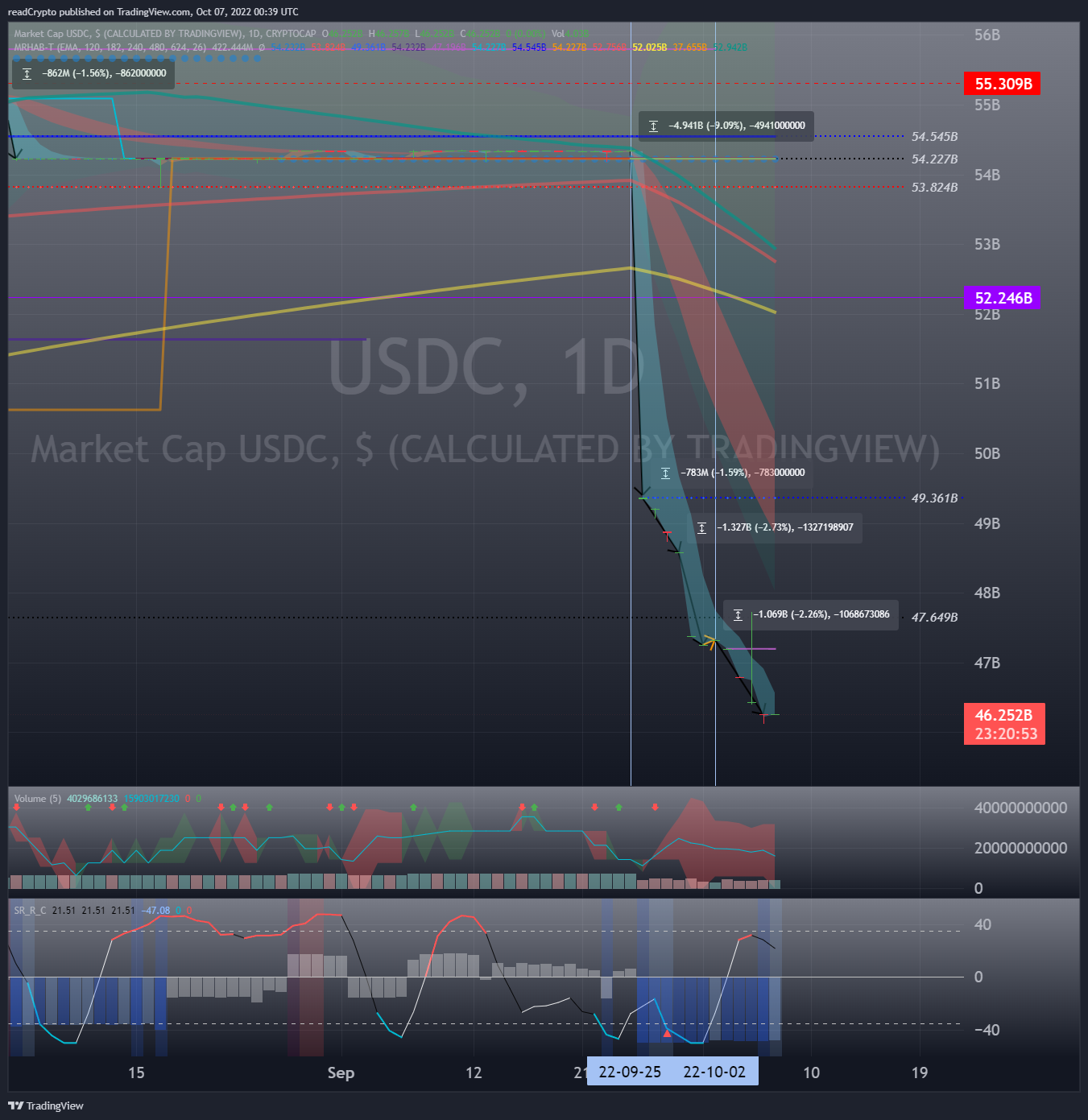Click the 19 label on time axis

[919, 1072]
